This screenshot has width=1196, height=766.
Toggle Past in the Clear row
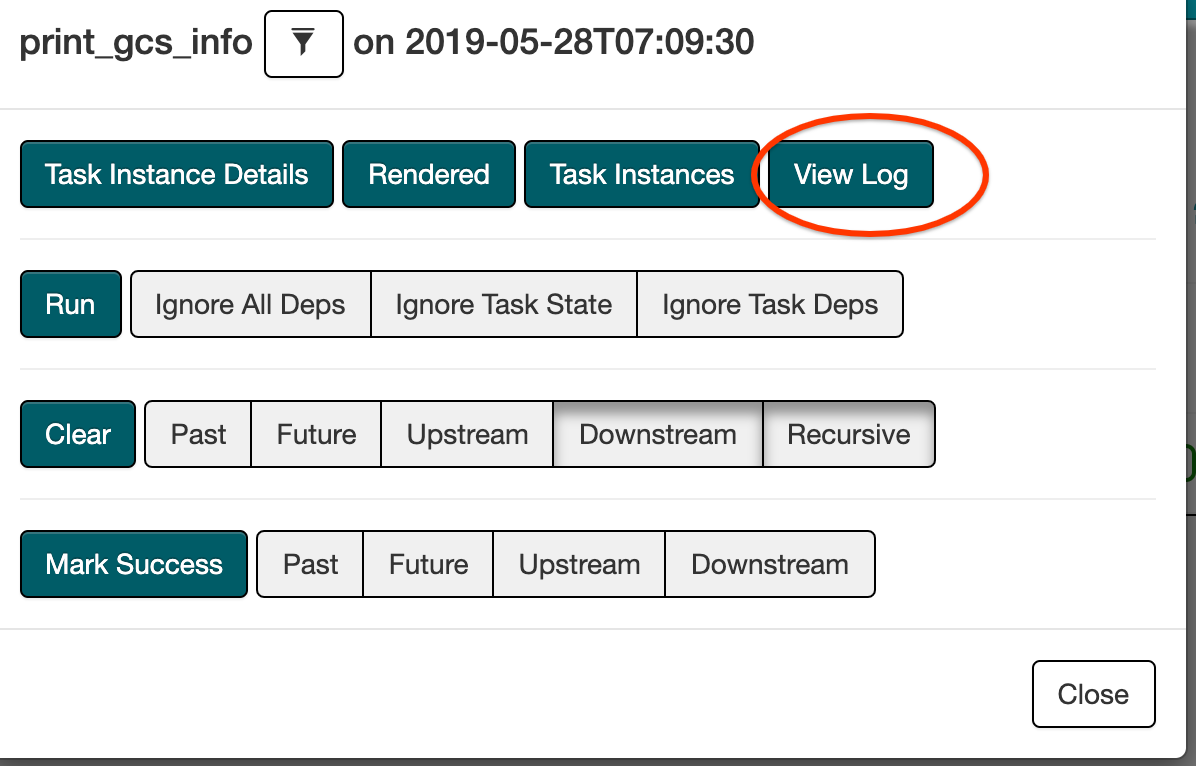tap(198, 434)
